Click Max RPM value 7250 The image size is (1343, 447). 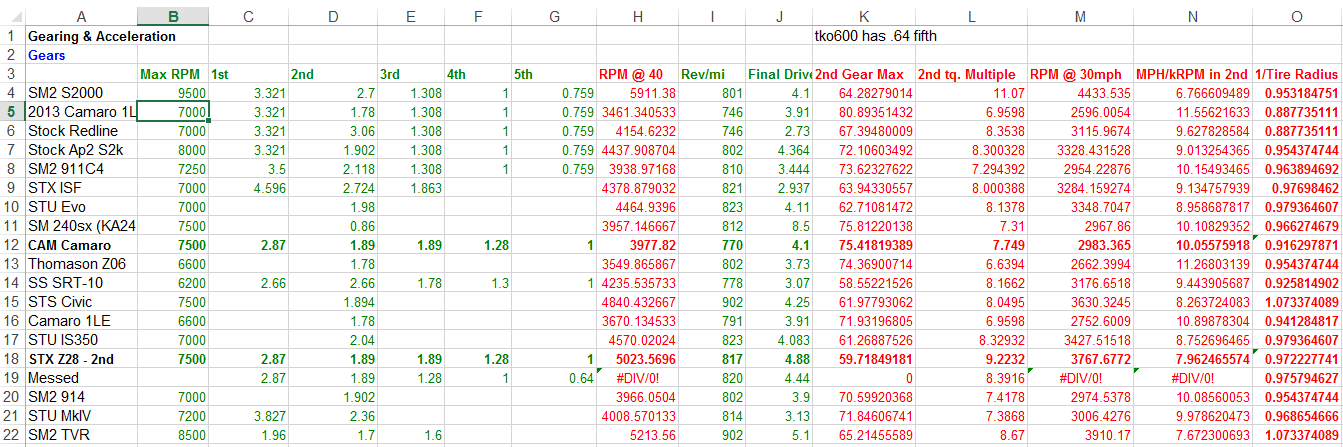pyautogui.click(x=173, y=169)
